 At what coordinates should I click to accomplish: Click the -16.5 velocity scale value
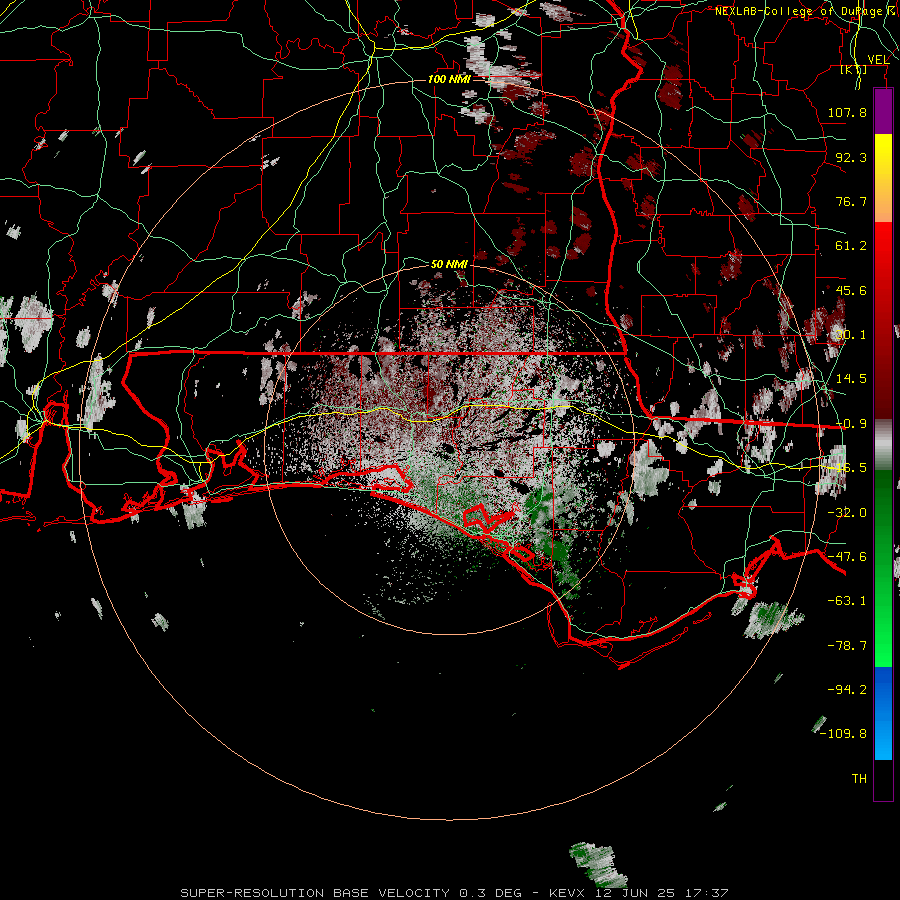tap(849, 468)
